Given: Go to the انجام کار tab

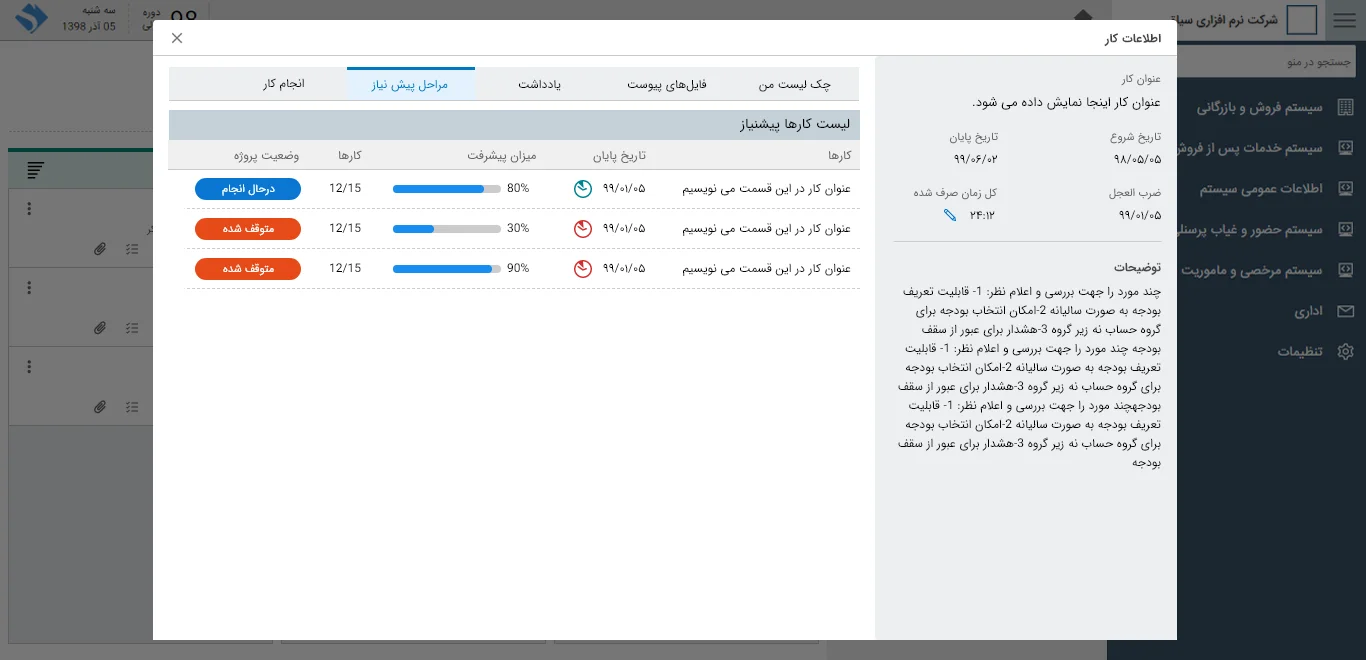Looking at the screenshot, I should coord(284,84).
